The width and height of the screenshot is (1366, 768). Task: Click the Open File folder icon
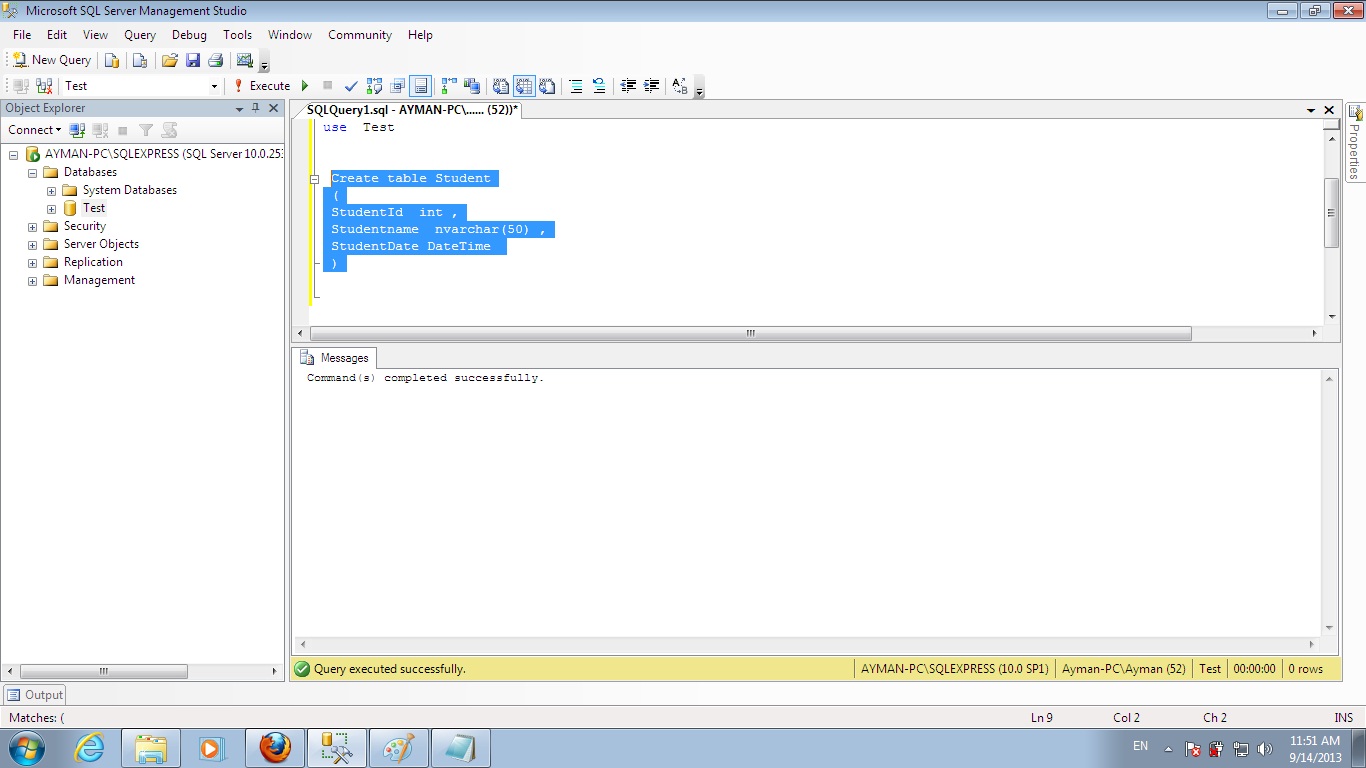170,60
